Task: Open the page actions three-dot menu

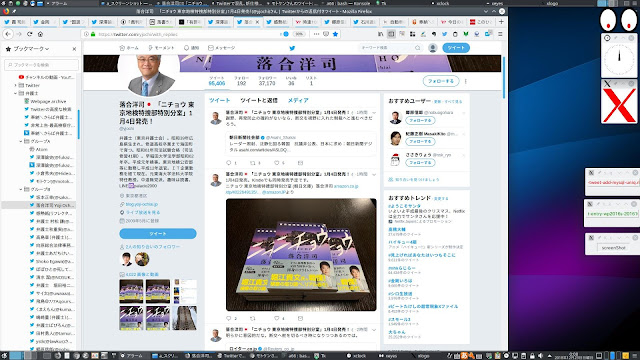Action: tap(316, 34)
